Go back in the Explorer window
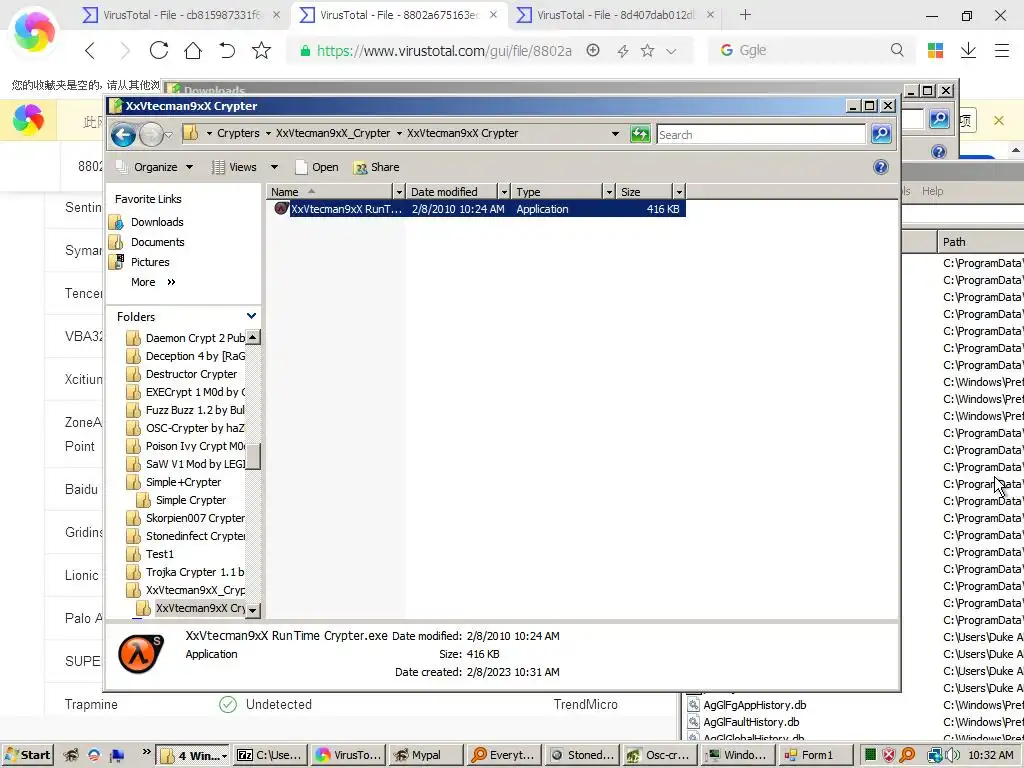The image size is (1024, 768). point(123,135)
